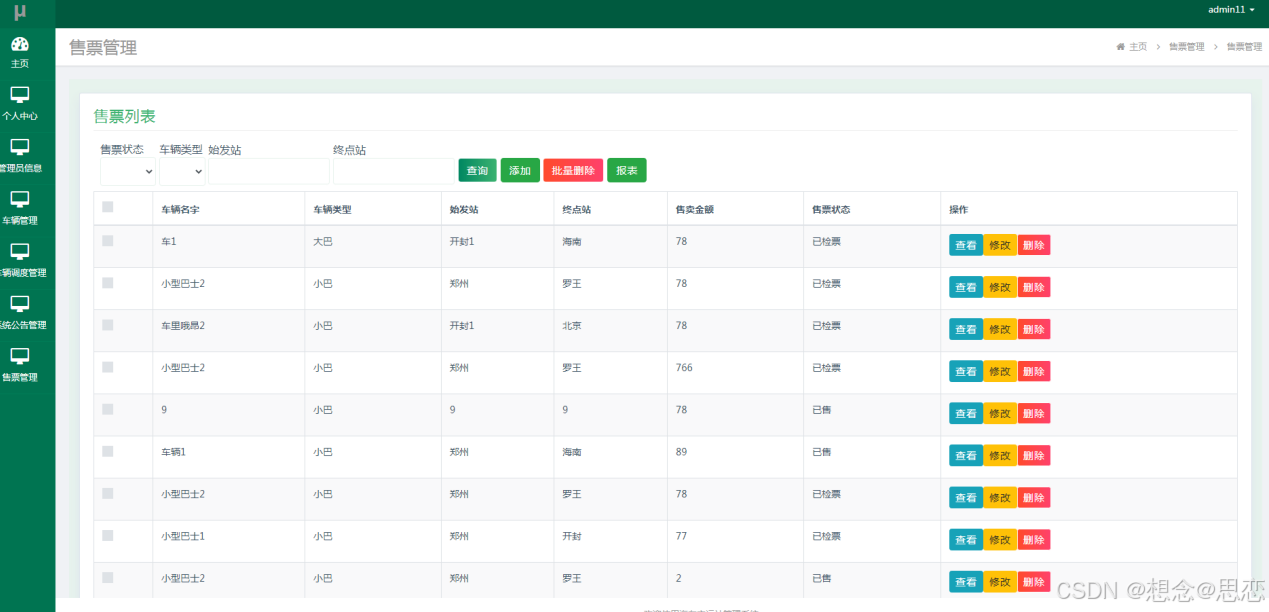Open the 售票状态 dropdown filter

coord(128,172)
